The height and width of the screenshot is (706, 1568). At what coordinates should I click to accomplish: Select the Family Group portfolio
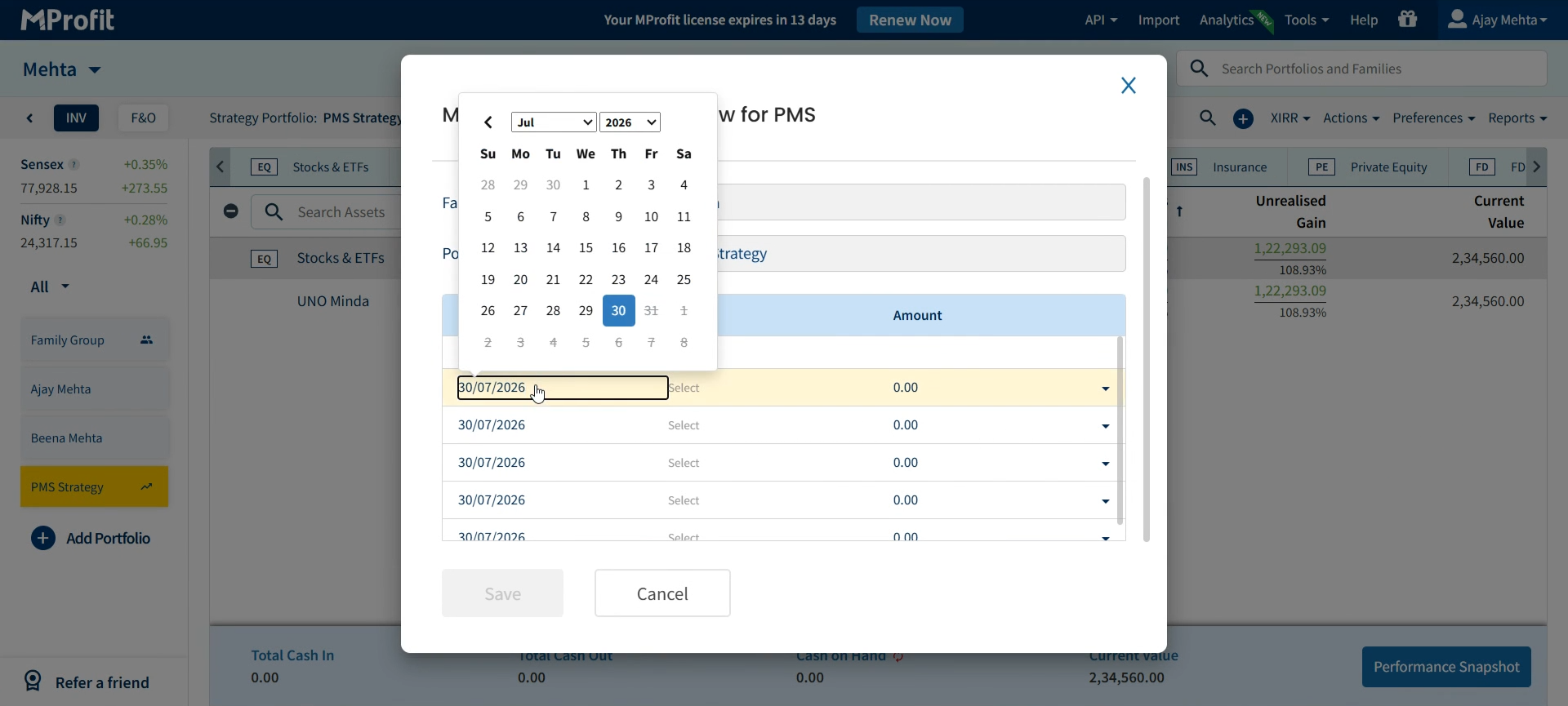pyautogui.click(x=95, y=340)
